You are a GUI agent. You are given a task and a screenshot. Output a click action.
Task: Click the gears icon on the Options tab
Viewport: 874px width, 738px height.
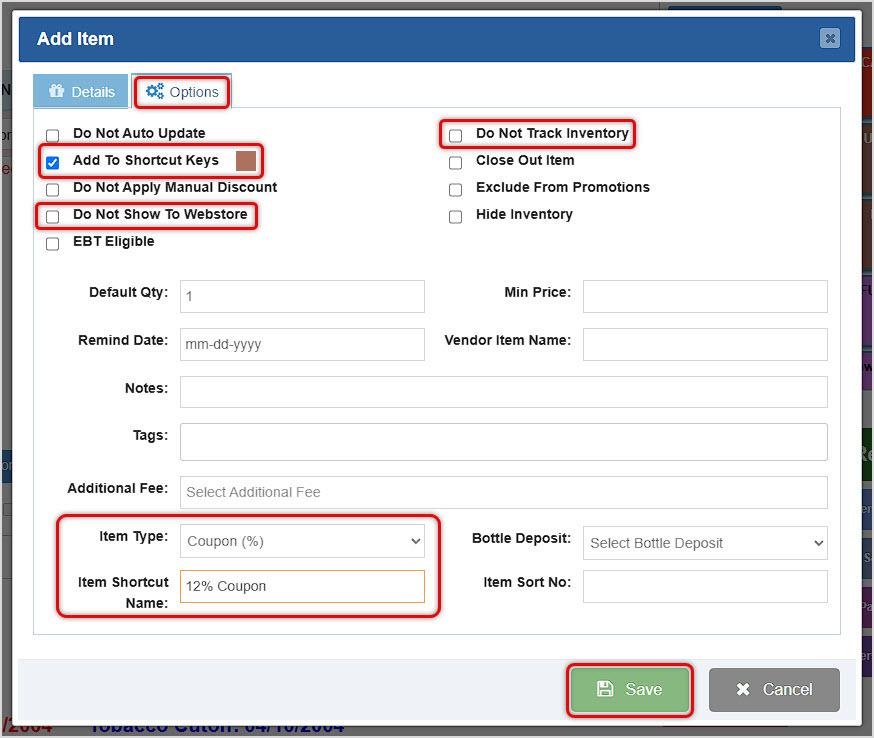pyautogui.click(x=156, y=91)
